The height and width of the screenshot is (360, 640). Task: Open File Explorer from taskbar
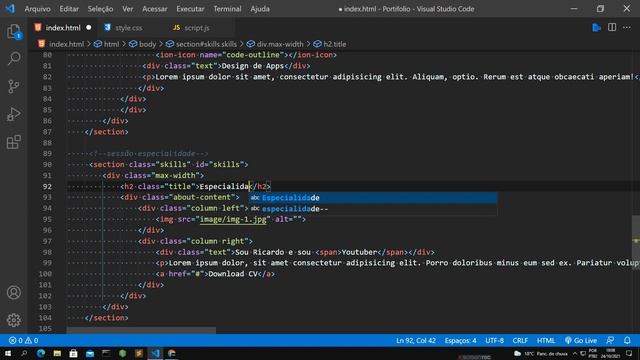(x=57, y=353)
